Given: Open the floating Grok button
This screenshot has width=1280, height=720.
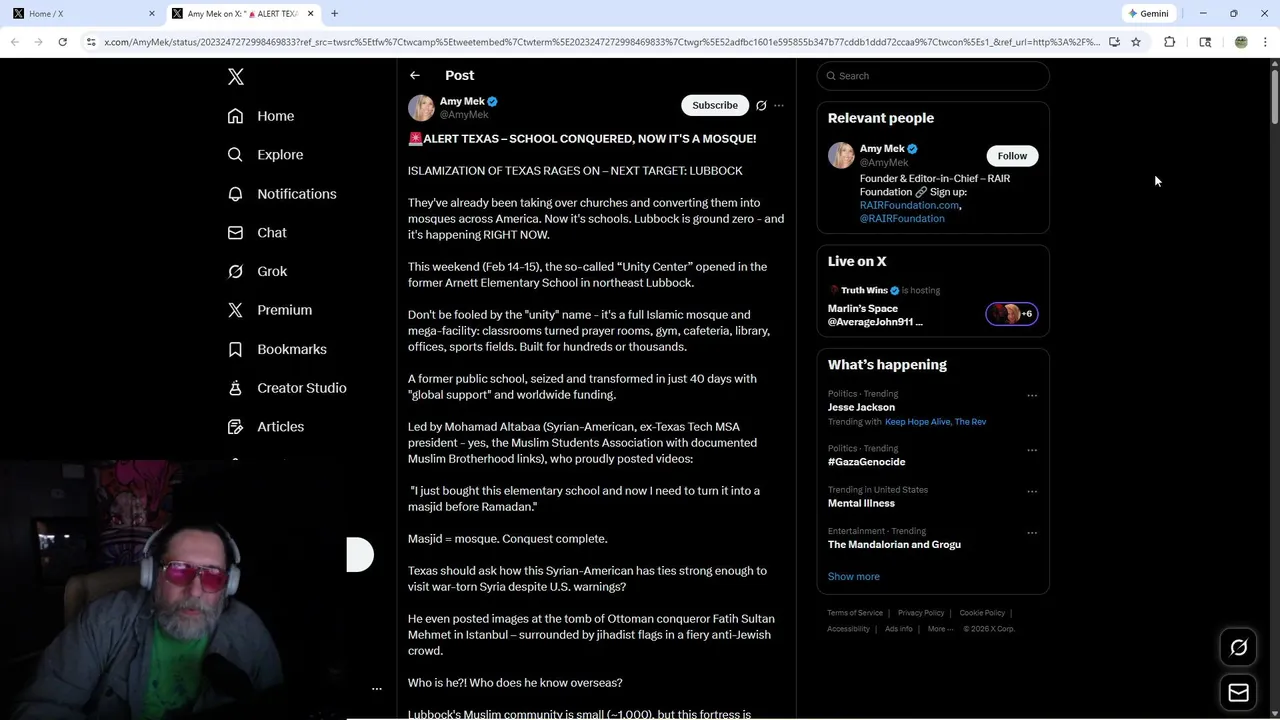Looking at the screenshot, I should tap(1238, 648).
